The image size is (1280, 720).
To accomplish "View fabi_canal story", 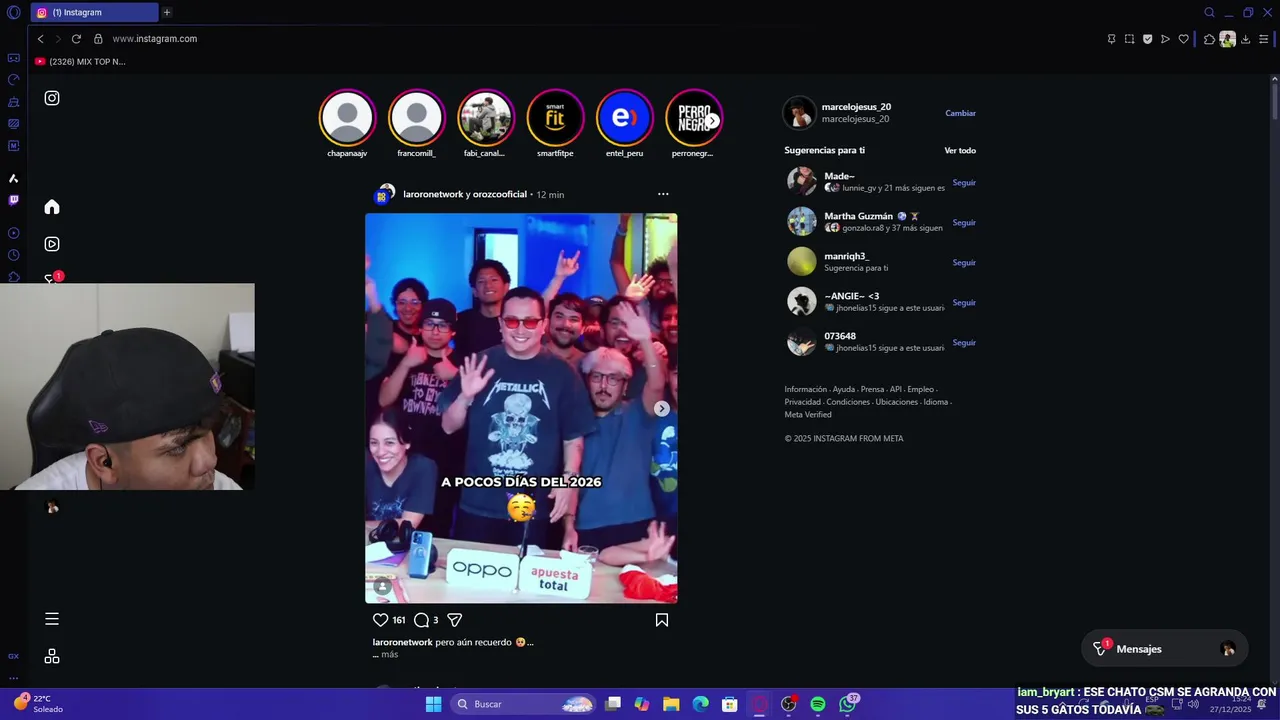I will tap(485, 118).
